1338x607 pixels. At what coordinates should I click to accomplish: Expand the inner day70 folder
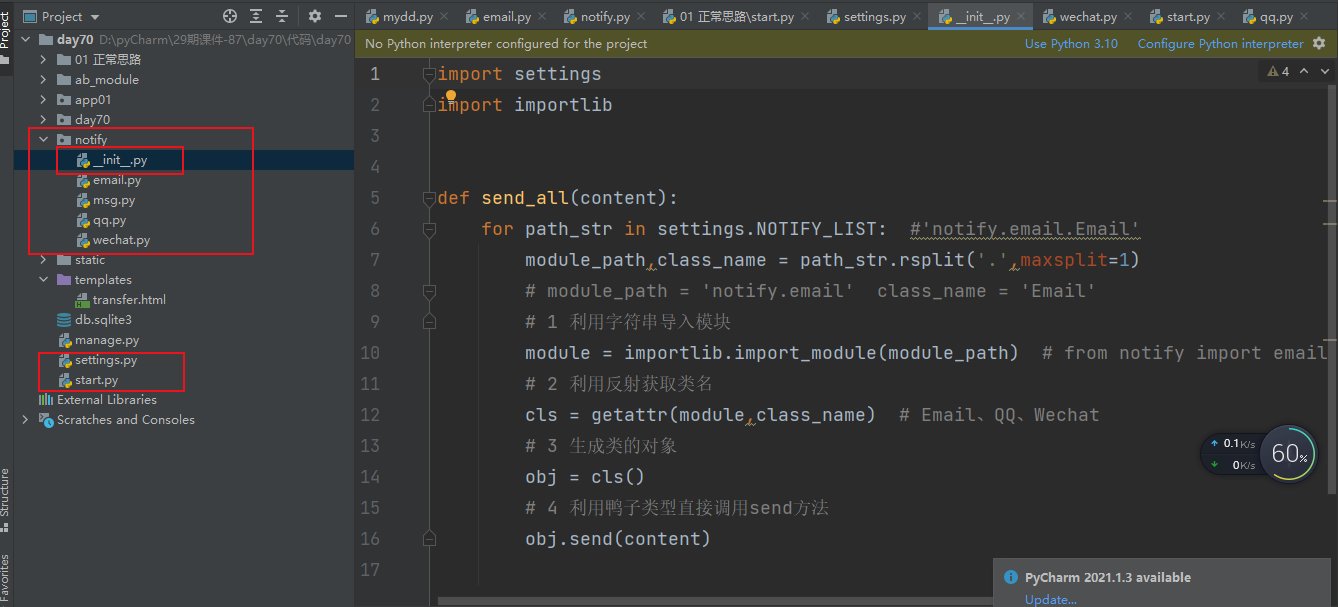click(43, 120)
